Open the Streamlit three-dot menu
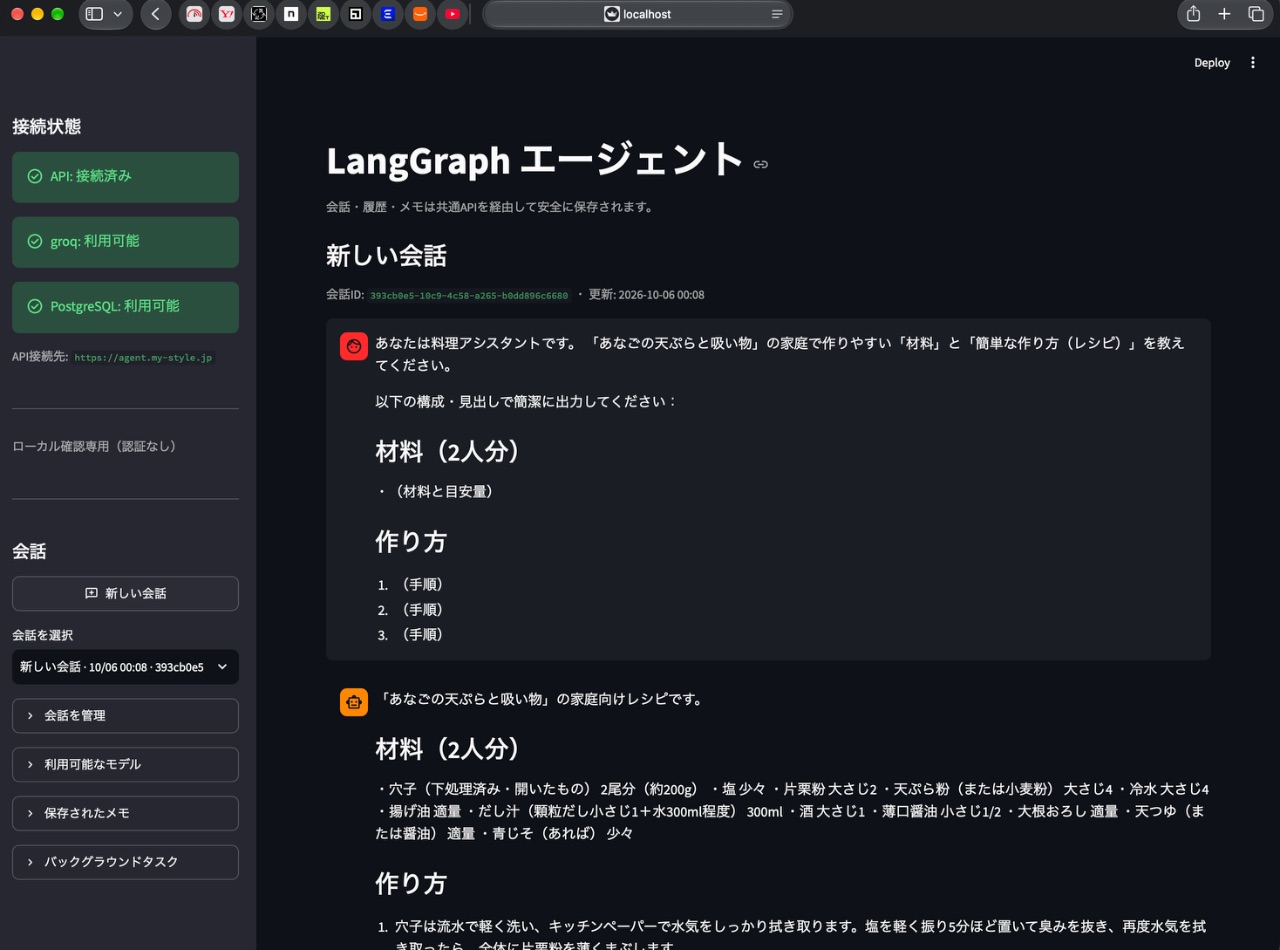 click(1253, 63)
